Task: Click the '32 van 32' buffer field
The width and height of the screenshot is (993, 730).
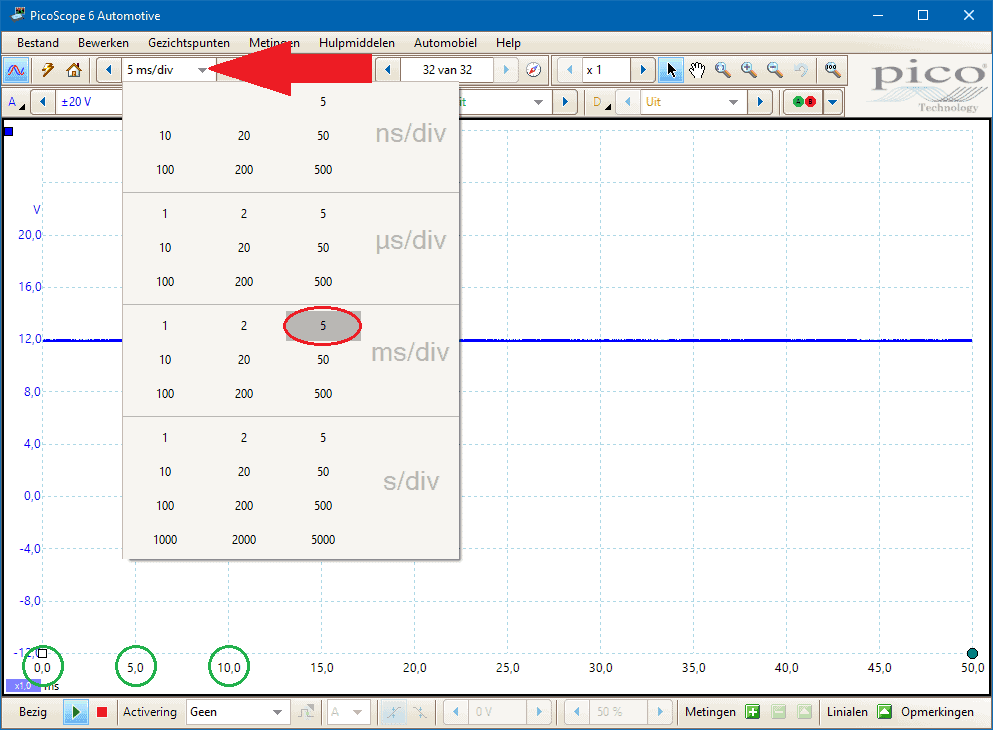Action: (447, 70)
